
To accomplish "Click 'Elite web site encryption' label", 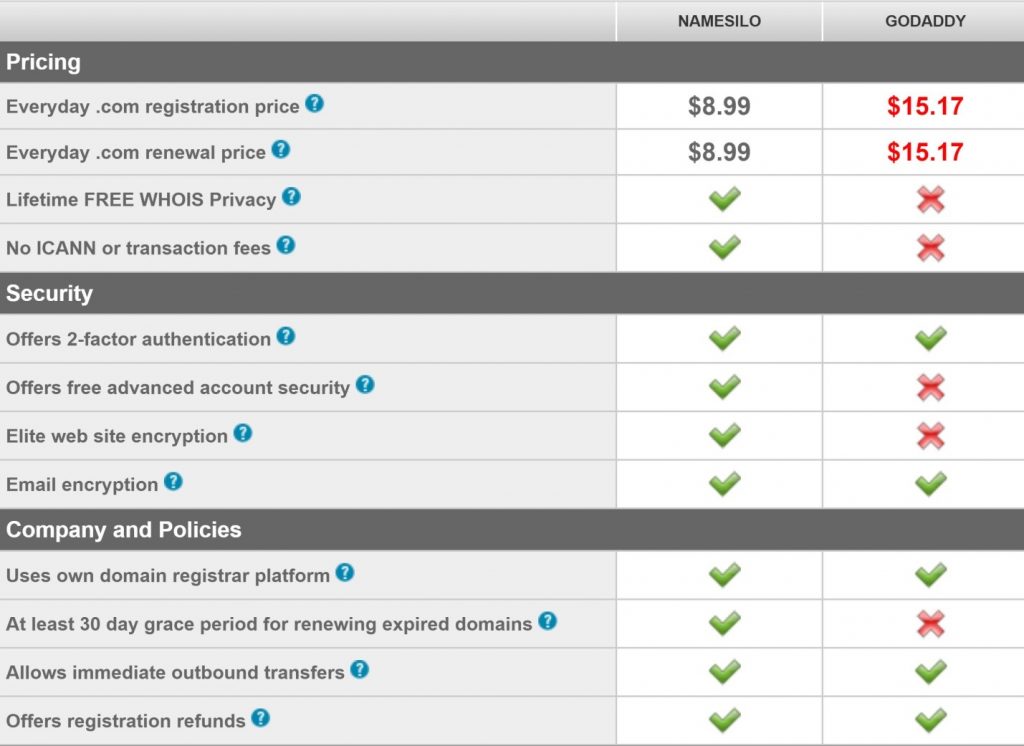I will [117, 436].
